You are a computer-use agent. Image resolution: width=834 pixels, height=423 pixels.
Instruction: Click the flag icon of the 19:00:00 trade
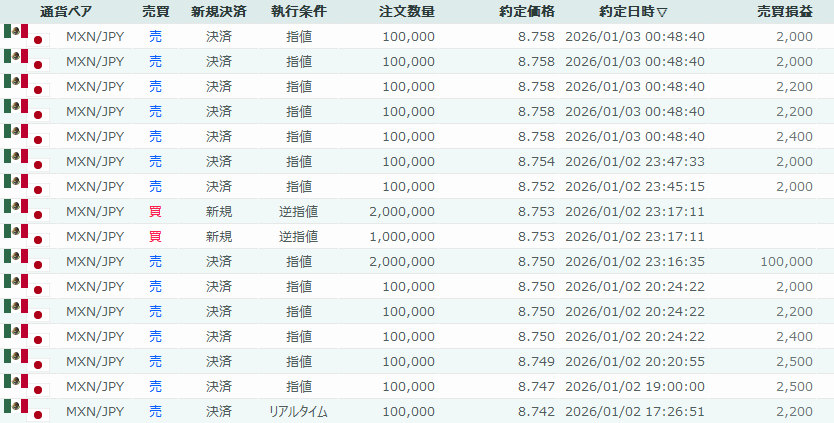coord(26,386)
